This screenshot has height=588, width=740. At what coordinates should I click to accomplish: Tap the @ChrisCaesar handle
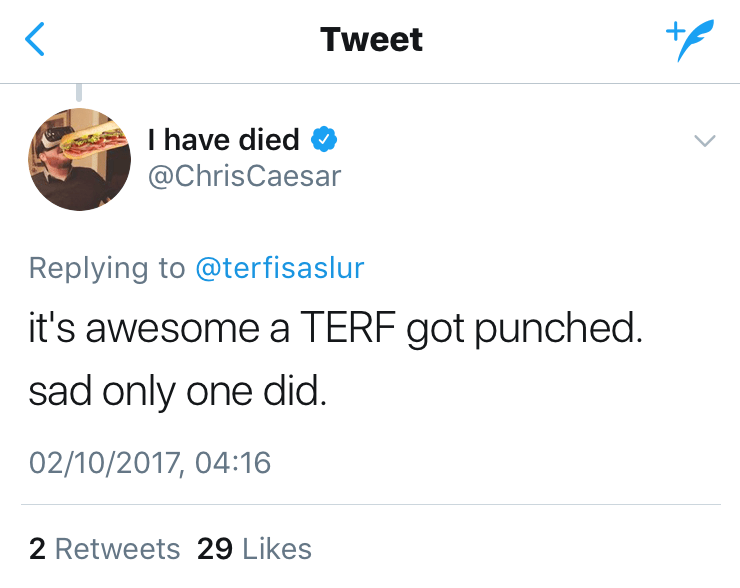click(x=244, y=176)
